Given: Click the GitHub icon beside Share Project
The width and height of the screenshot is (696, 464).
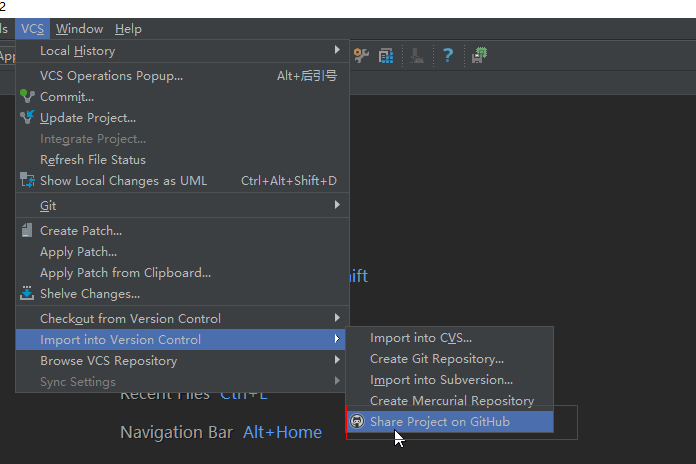Looking at the screenshot, I should (x=358, y=422).
